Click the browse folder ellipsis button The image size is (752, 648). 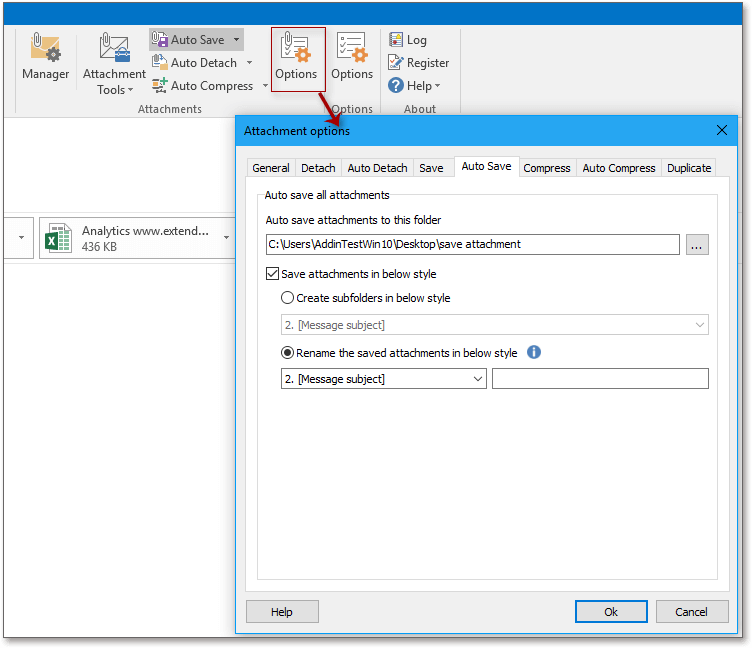click(697, 244)
